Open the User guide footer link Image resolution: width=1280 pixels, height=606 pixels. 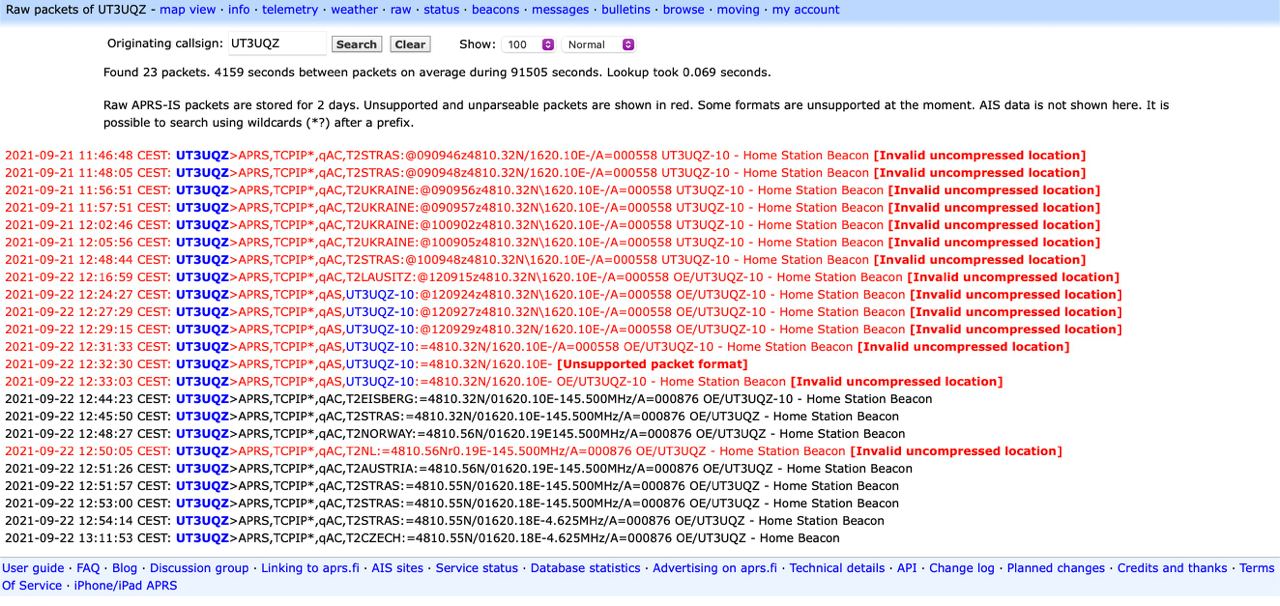[33, 568]
